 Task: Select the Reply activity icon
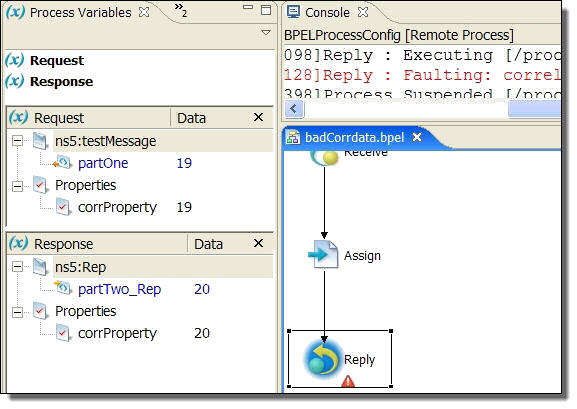322,359
